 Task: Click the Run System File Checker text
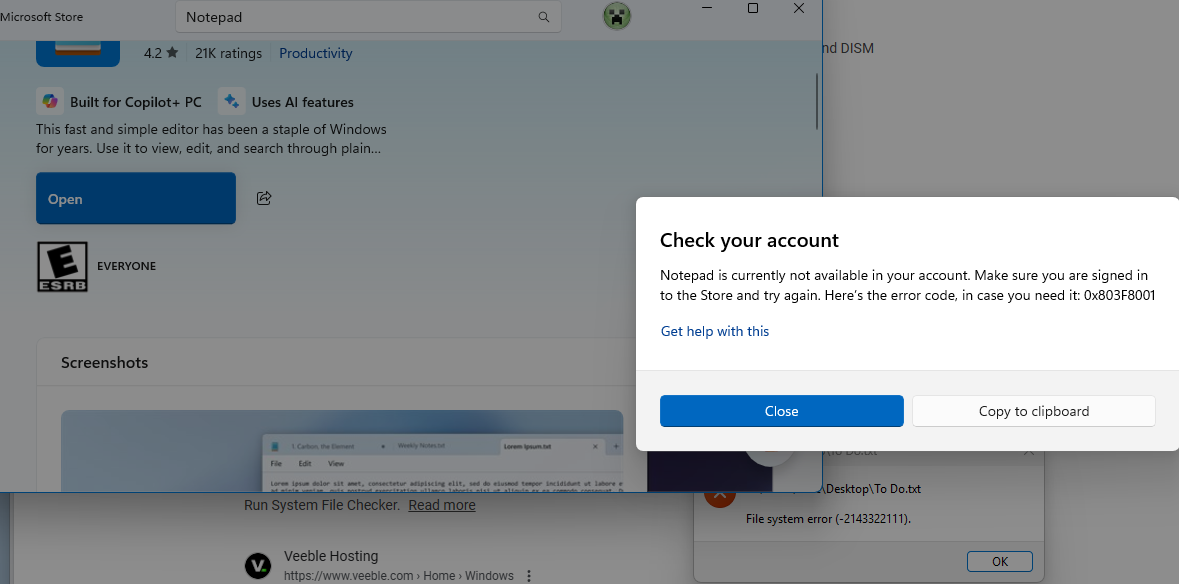click(322, 505)
